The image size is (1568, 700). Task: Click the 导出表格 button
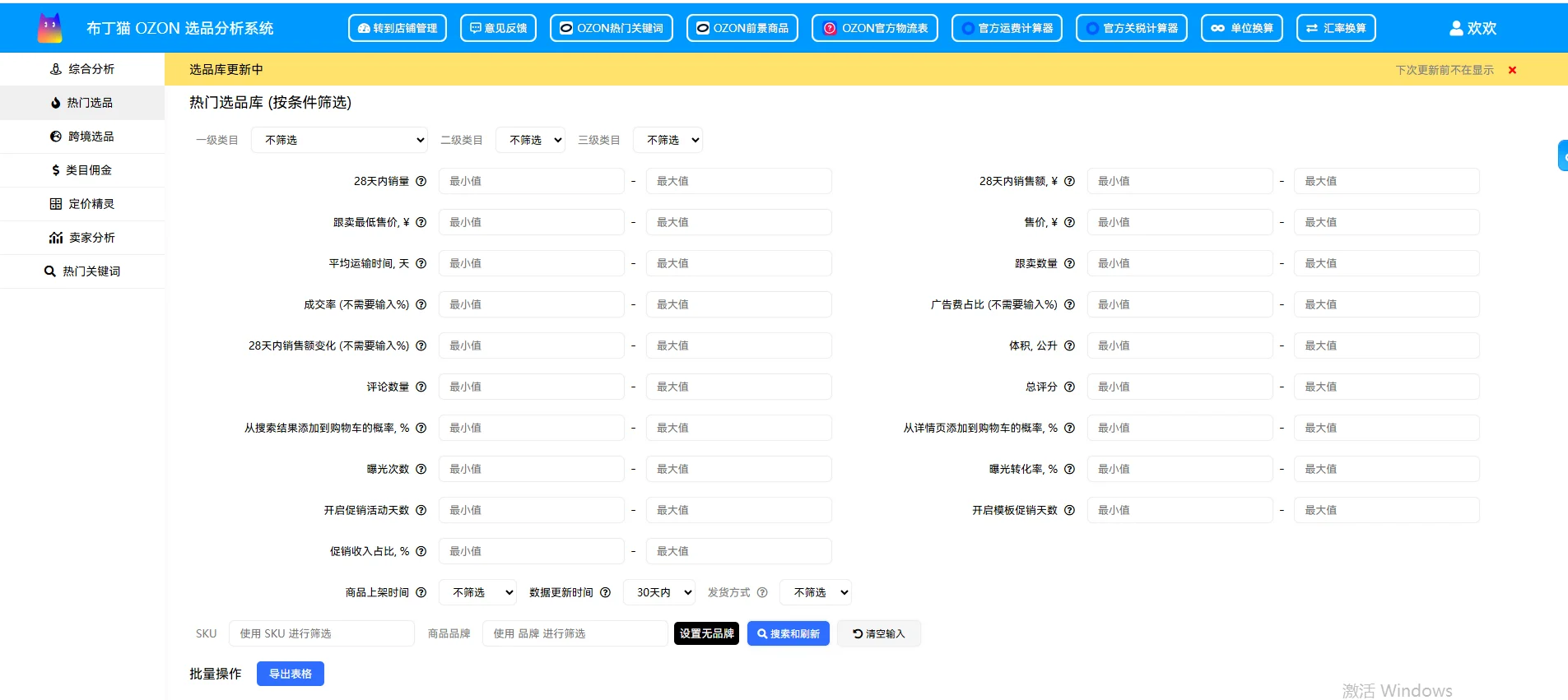tap(291, 674)
